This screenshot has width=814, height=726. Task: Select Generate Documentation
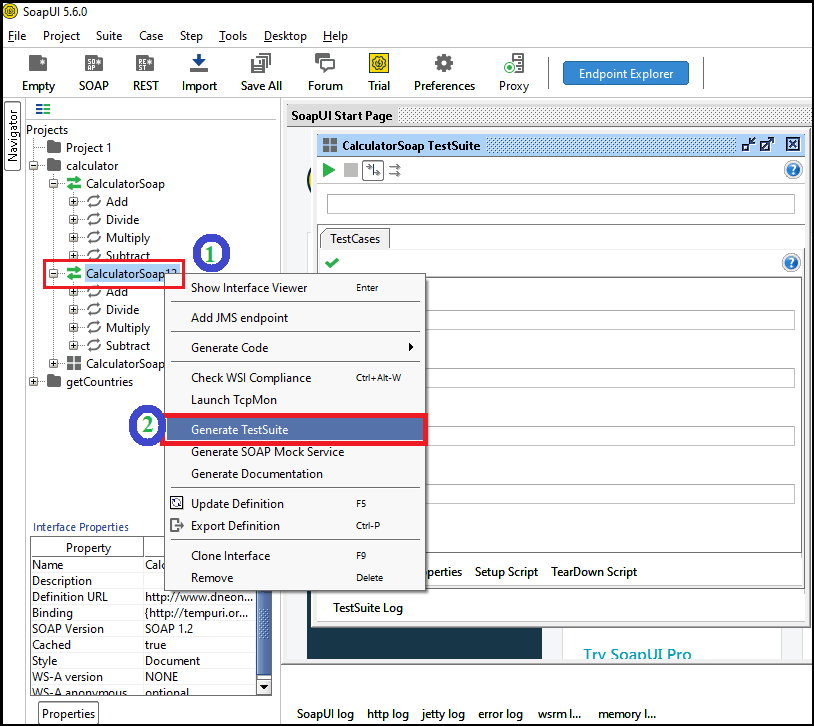(295, 474)
